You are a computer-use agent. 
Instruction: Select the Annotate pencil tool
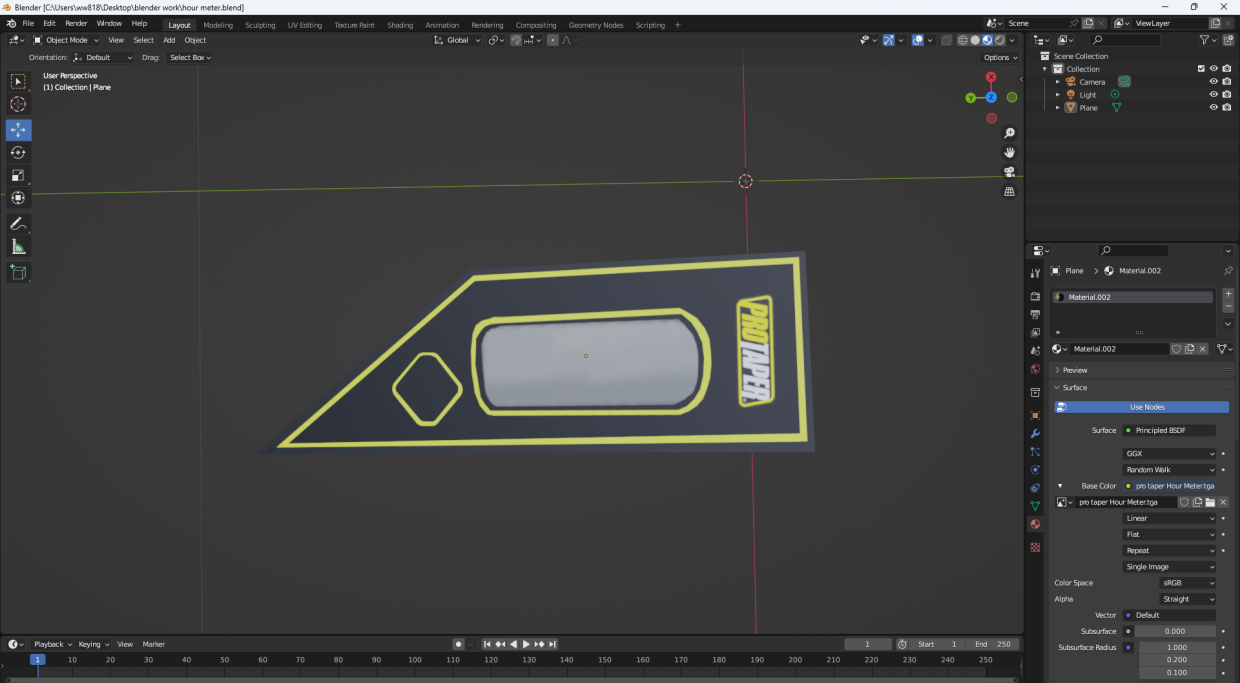point(18,224)
